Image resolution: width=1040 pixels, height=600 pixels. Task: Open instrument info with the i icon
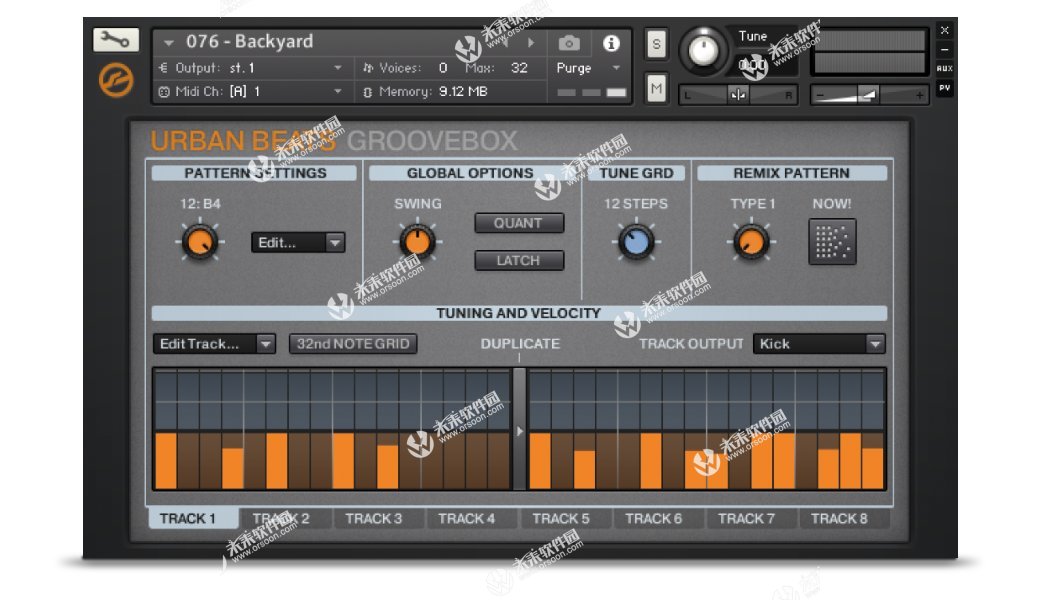[x=611, y=44]
